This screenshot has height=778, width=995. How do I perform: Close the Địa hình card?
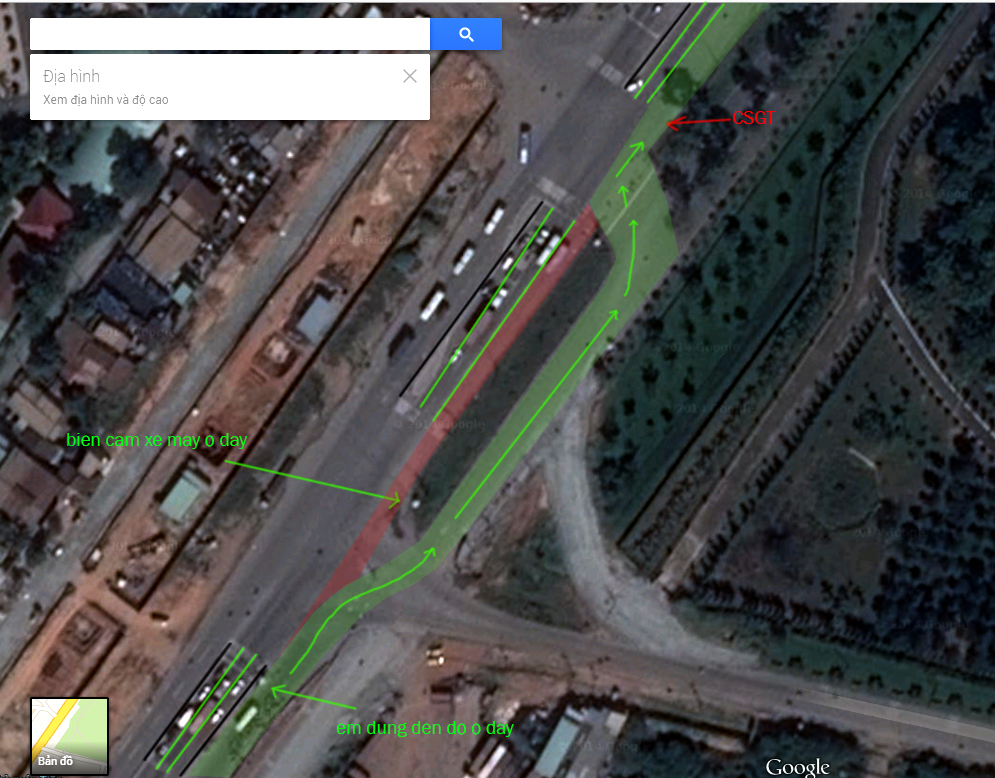click(410, 76)
